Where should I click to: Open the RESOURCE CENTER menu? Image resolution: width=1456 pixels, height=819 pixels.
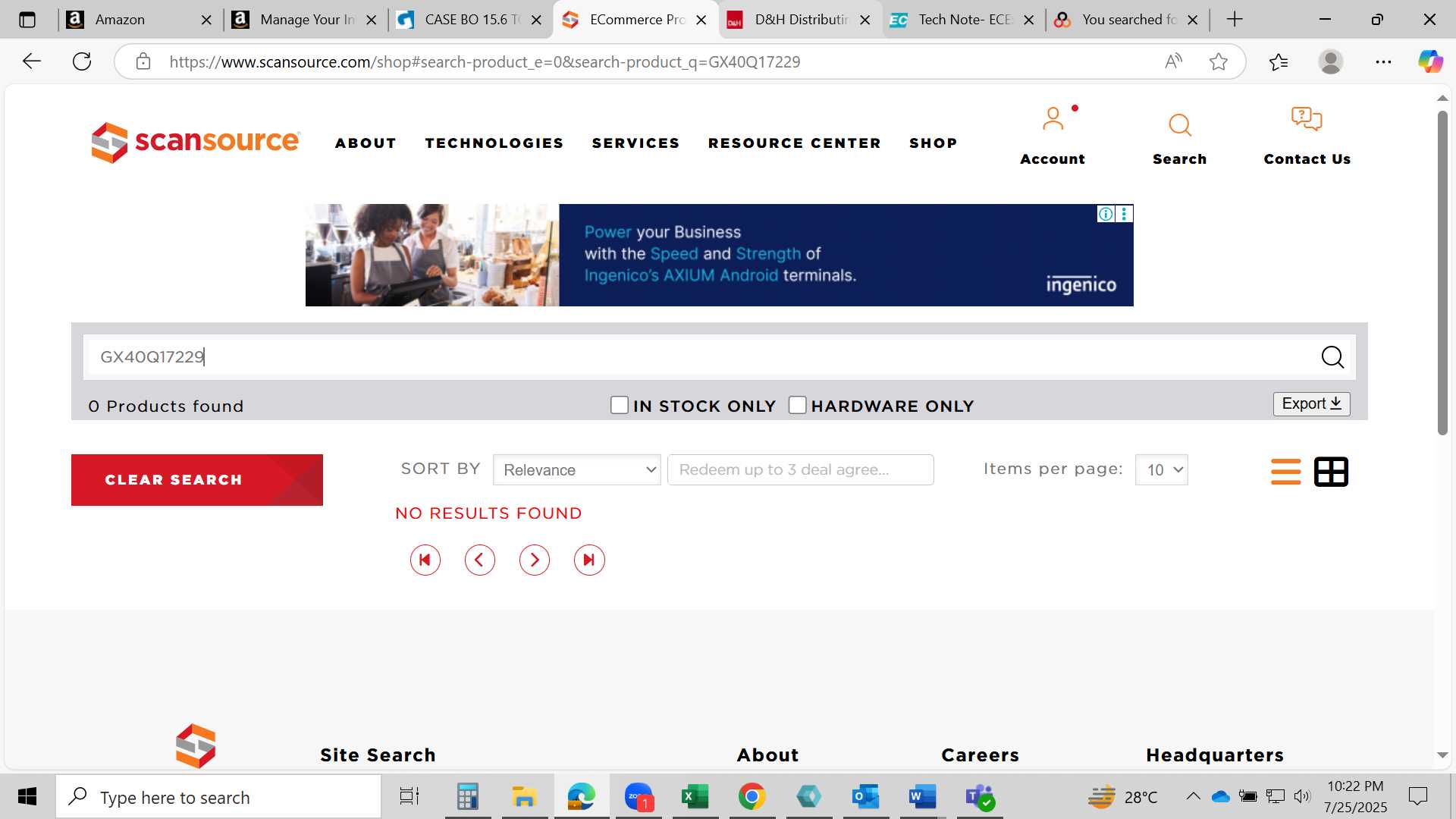coord(794,143)
